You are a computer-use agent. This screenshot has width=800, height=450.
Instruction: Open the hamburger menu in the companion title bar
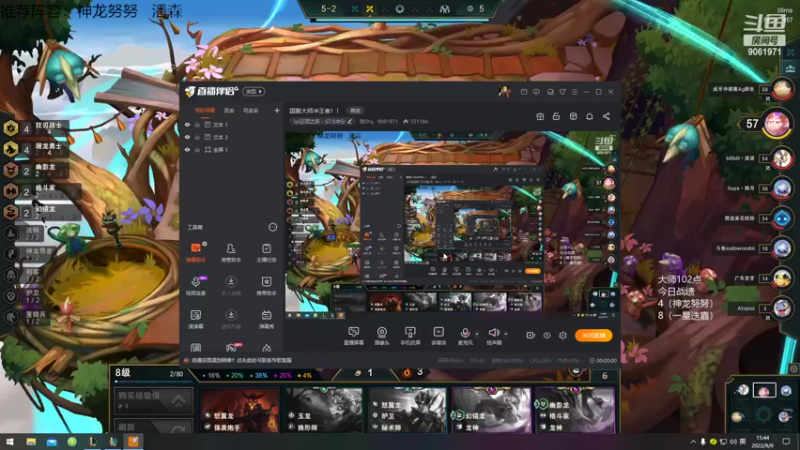(574, 92)
